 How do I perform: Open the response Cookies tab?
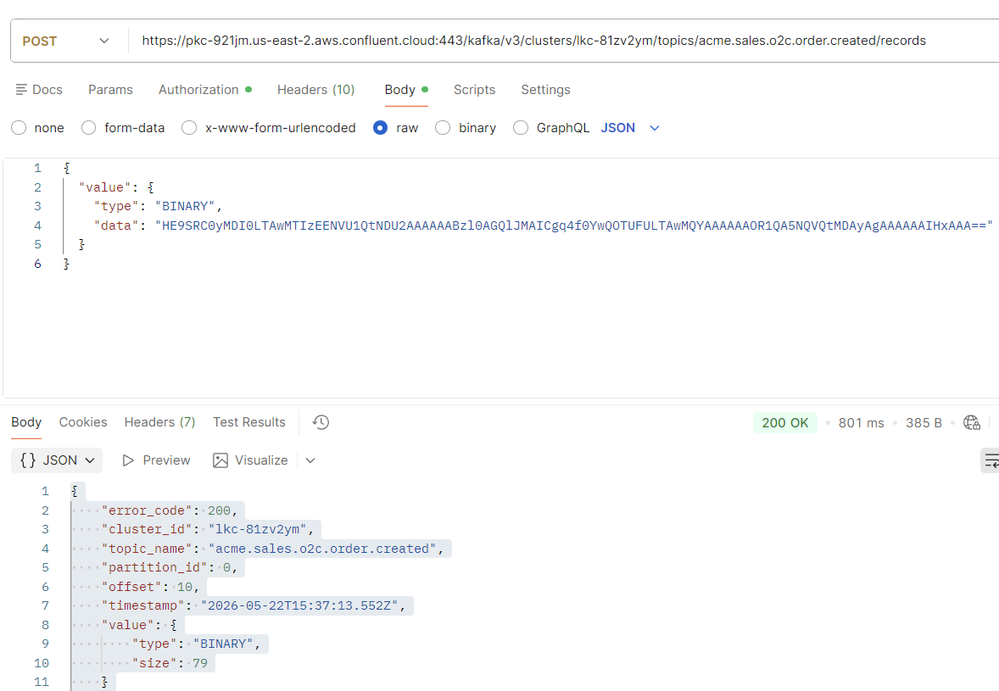83,422
